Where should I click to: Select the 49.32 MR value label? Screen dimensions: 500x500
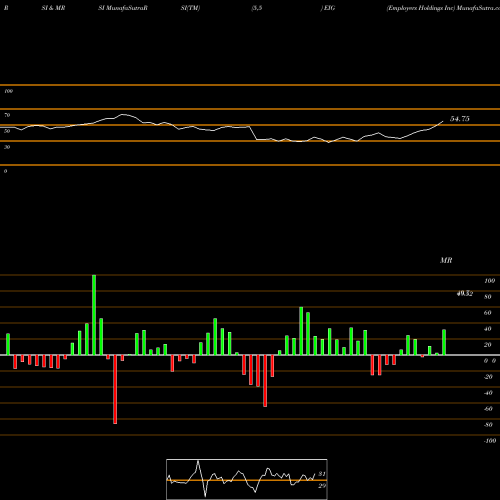pyautogui.click(x=465, y=293)
